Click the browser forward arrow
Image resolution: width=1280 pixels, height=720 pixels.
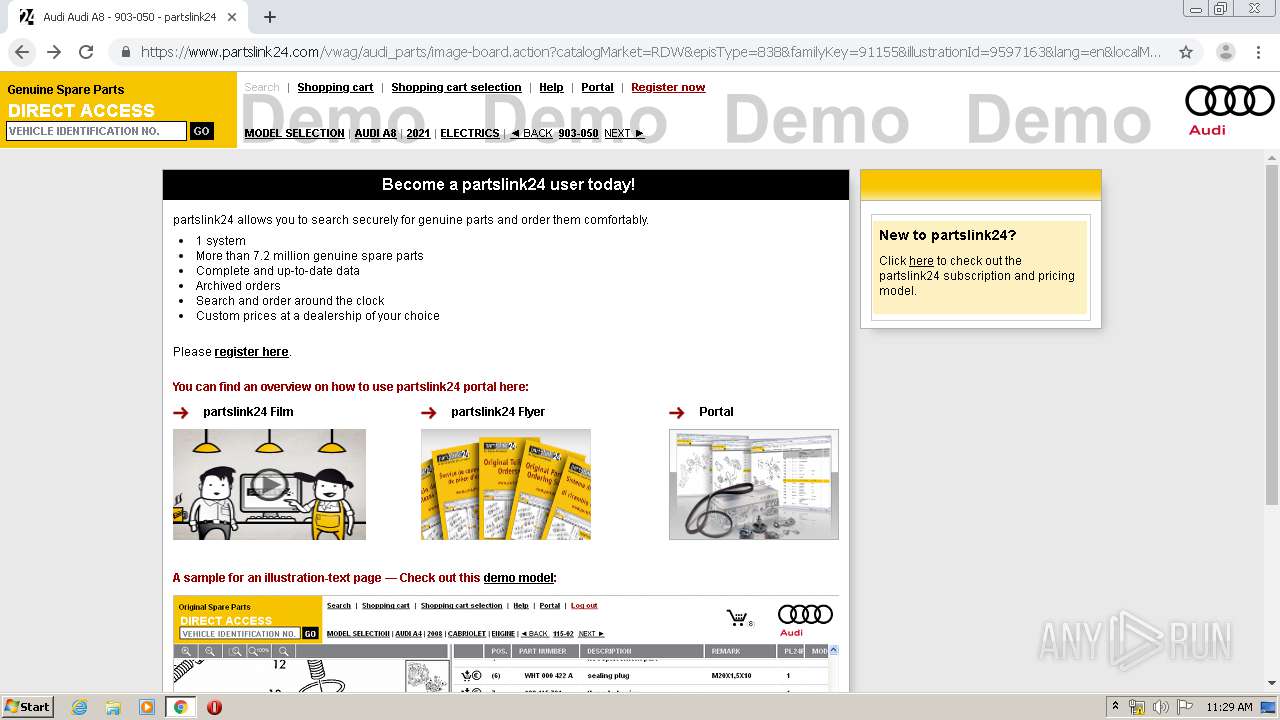[x=54, y=52]
